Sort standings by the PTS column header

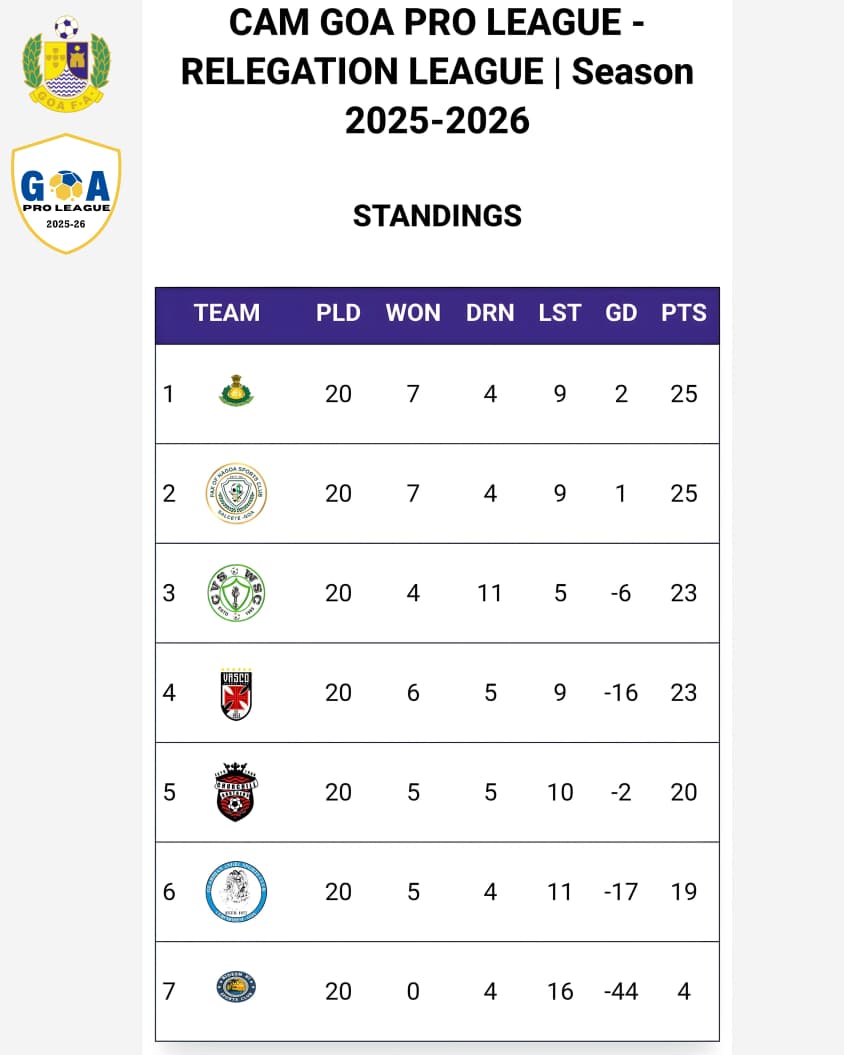[x=684, y=313]
